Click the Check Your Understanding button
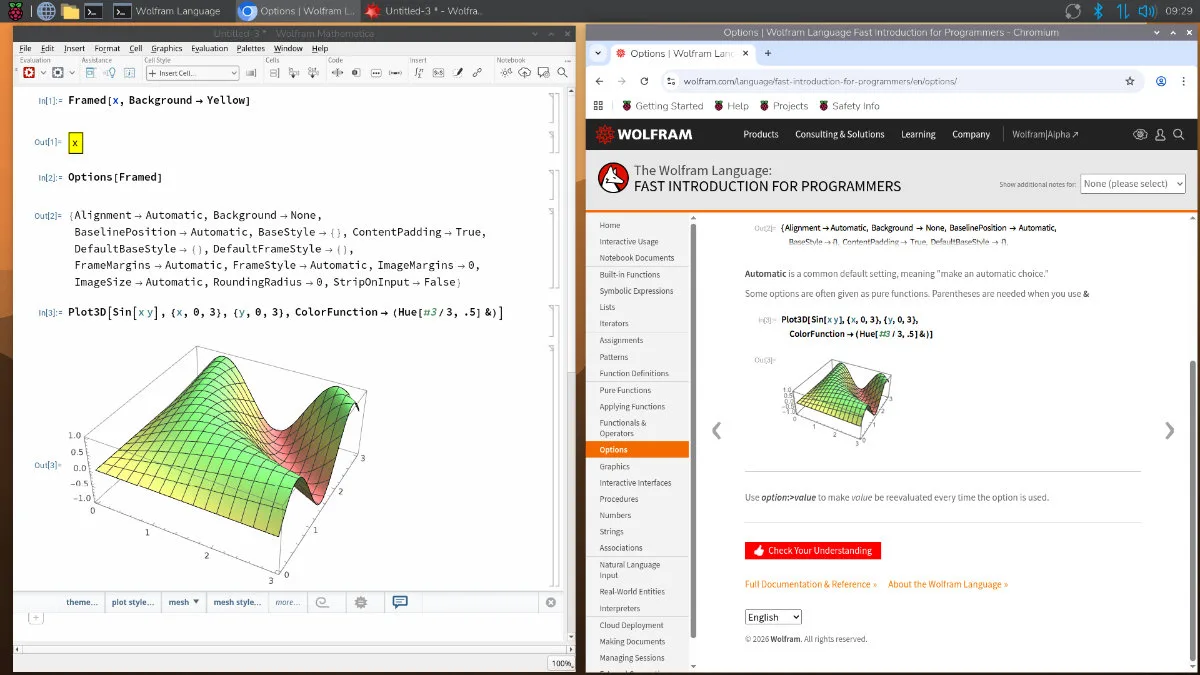Viewport: 1200px width, 675px height. tap(812, 550)
